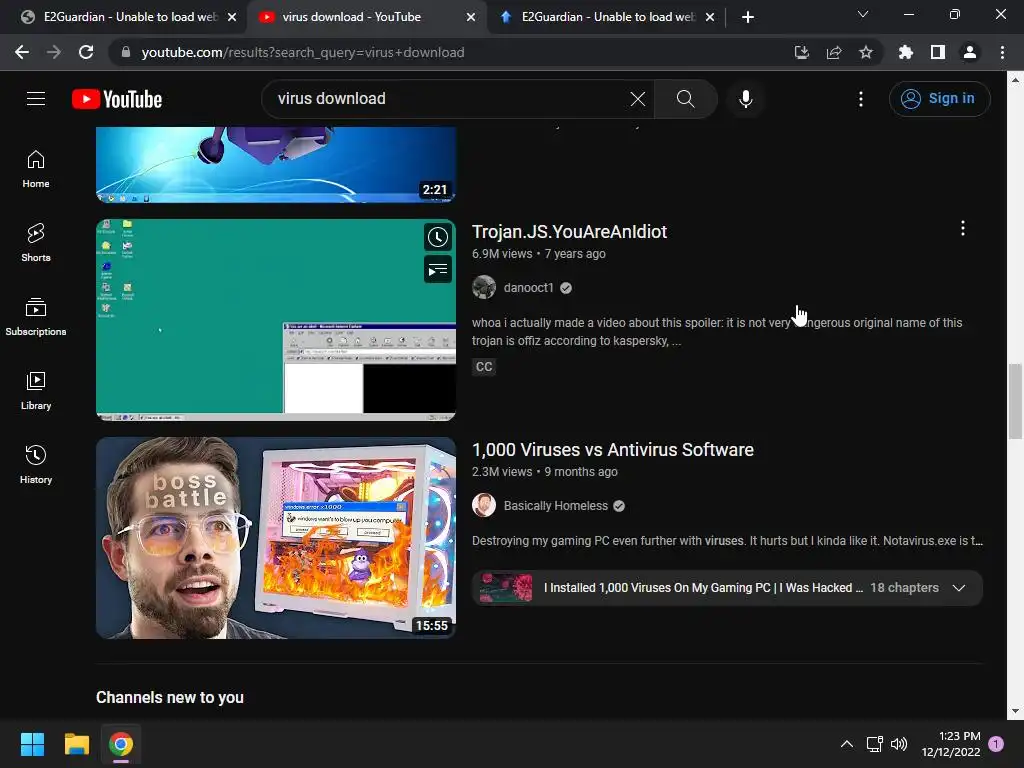The image size is (1024, 768).
Task: Toggle Chrome side panel
Action: 938,52
